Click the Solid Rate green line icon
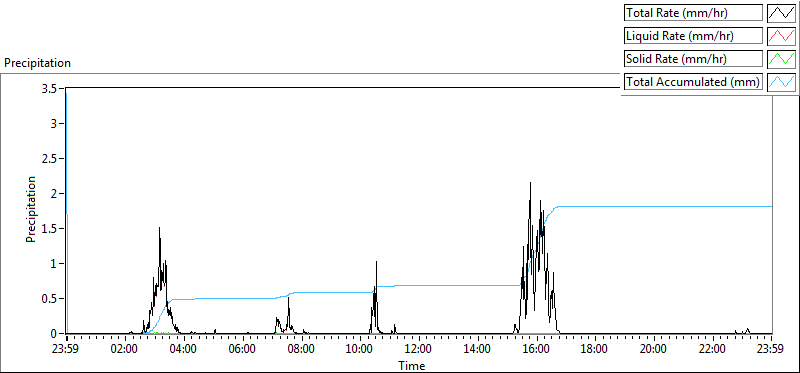Viewport: 800px width, 373px height. [x=781, y=59]
